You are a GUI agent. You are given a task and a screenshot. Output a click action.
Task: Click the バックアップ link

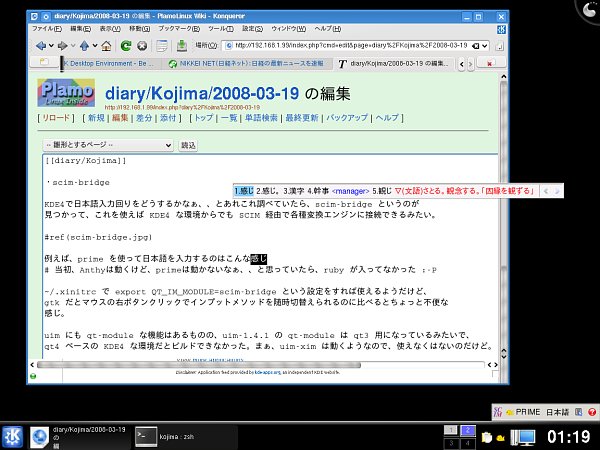coord(347,118)
